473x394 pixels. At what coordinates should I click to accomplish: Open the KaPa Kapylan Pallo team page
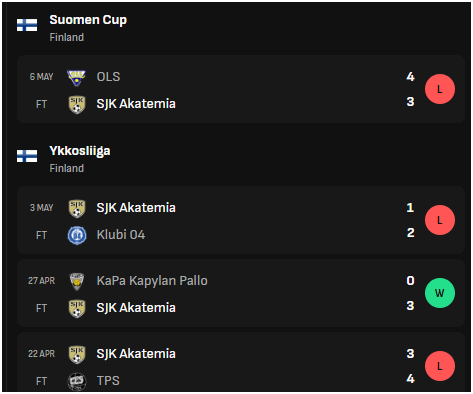point(152,281)
